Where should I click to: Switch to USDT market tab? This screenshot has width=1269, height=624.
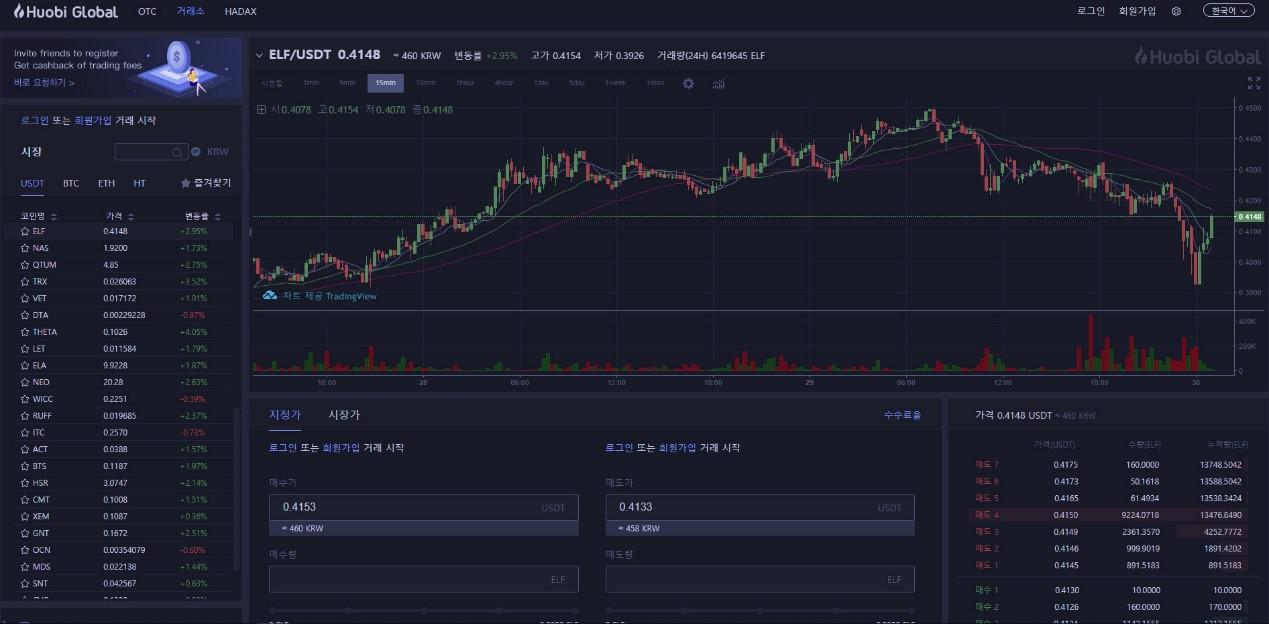(33, 184)
